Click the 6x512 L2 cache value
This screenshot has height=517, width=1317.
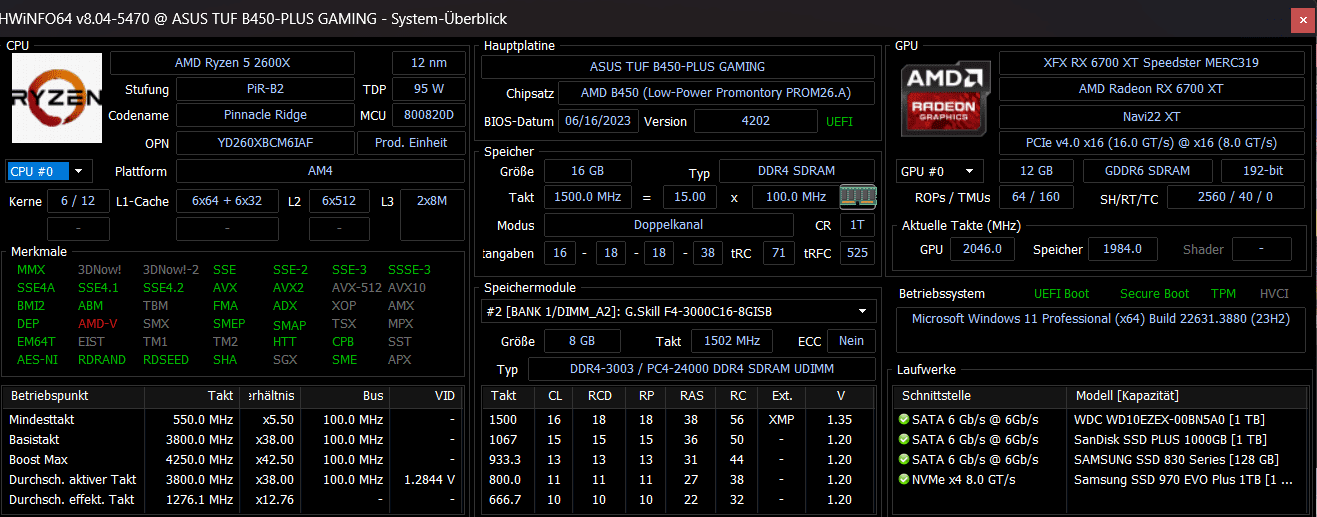tap(339, 201)
